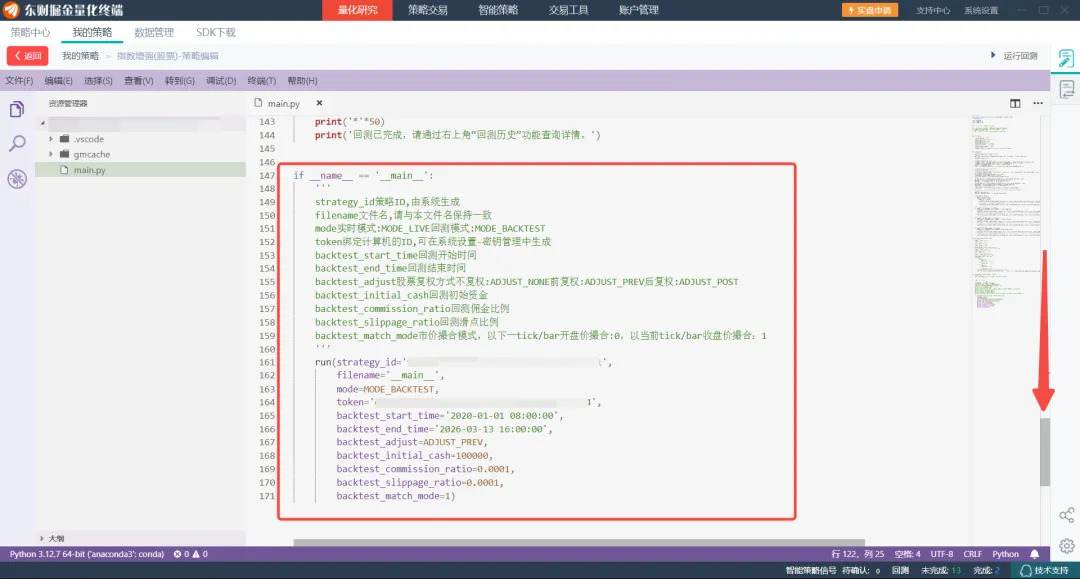Collapse the root project folder arrow
Image resolution: width=1080 pixels, height=579 pixels.
pos(43,123)
